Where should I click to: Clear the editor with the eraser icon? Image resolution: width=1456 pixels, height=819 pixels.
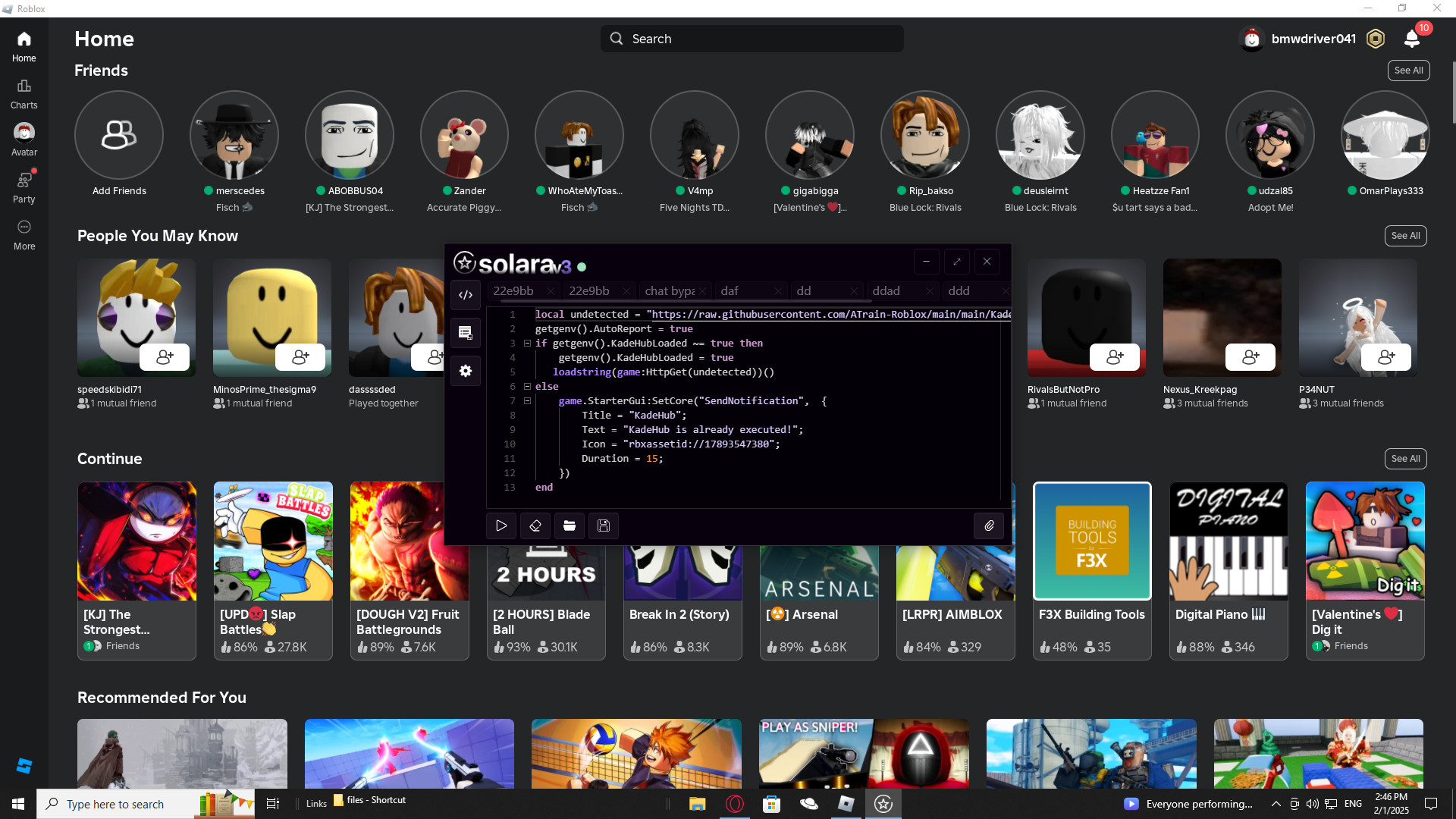(535, 526)
